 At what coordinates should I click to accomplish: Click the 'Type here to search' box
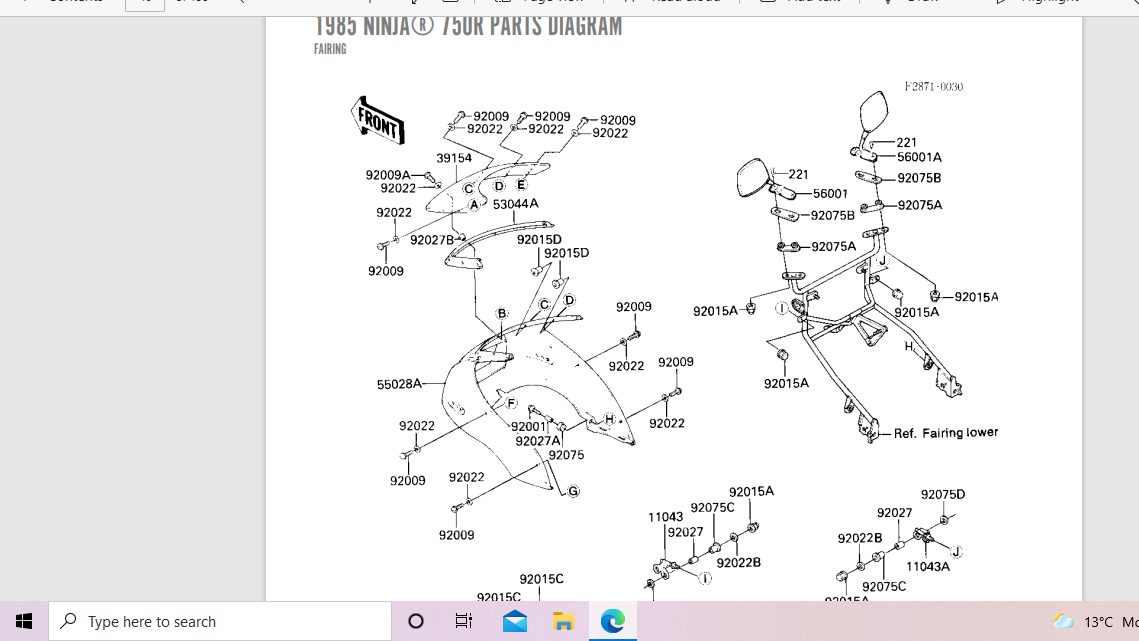(220, 621)
